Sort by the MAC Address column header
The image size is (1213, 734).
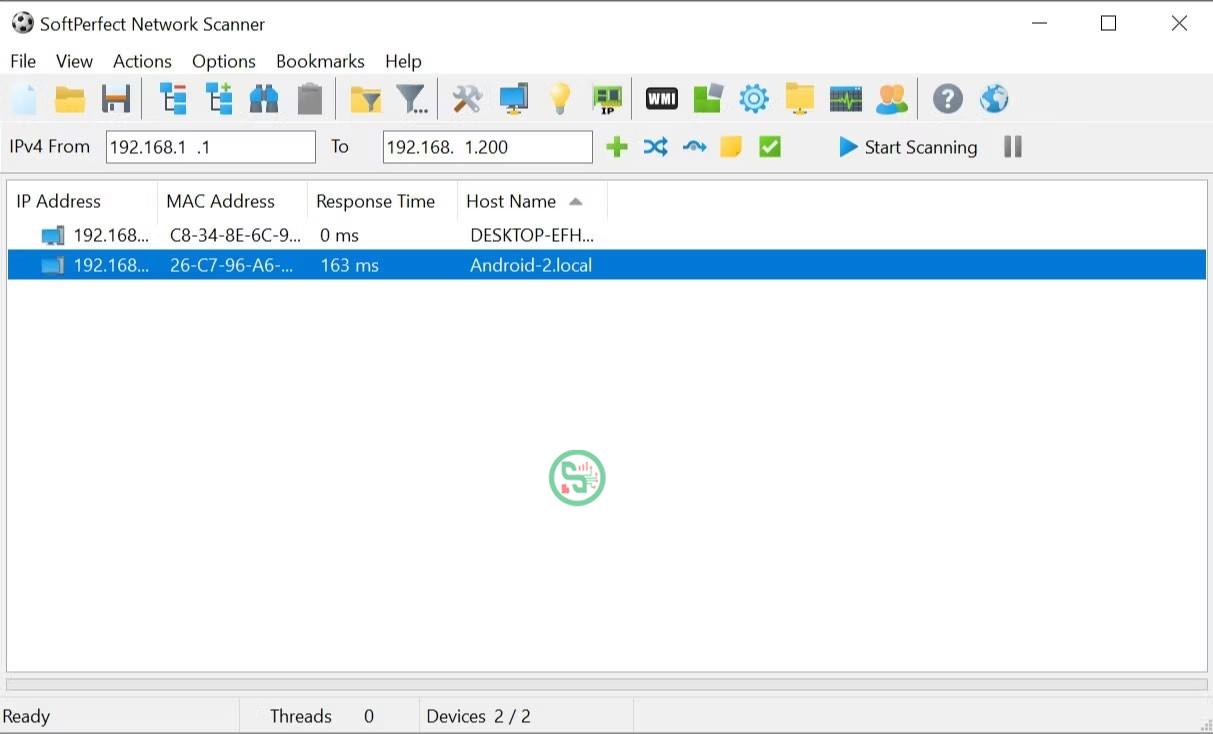click(232, 201)
